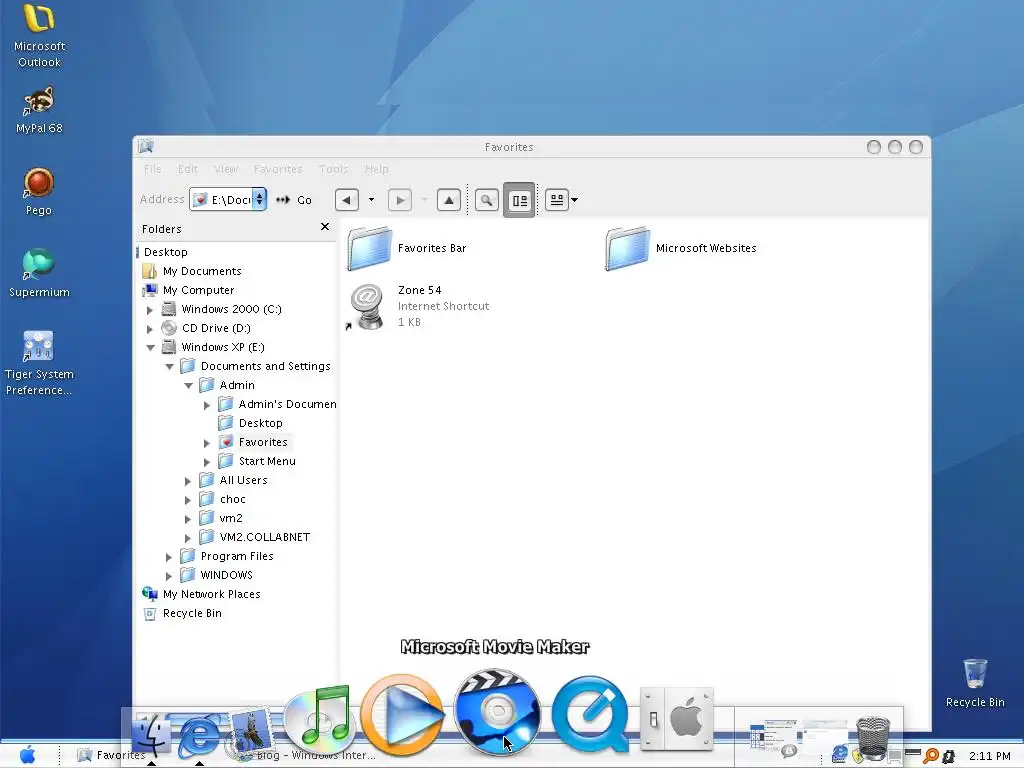Open the Back history dropdown arrow

pos(372,200)
